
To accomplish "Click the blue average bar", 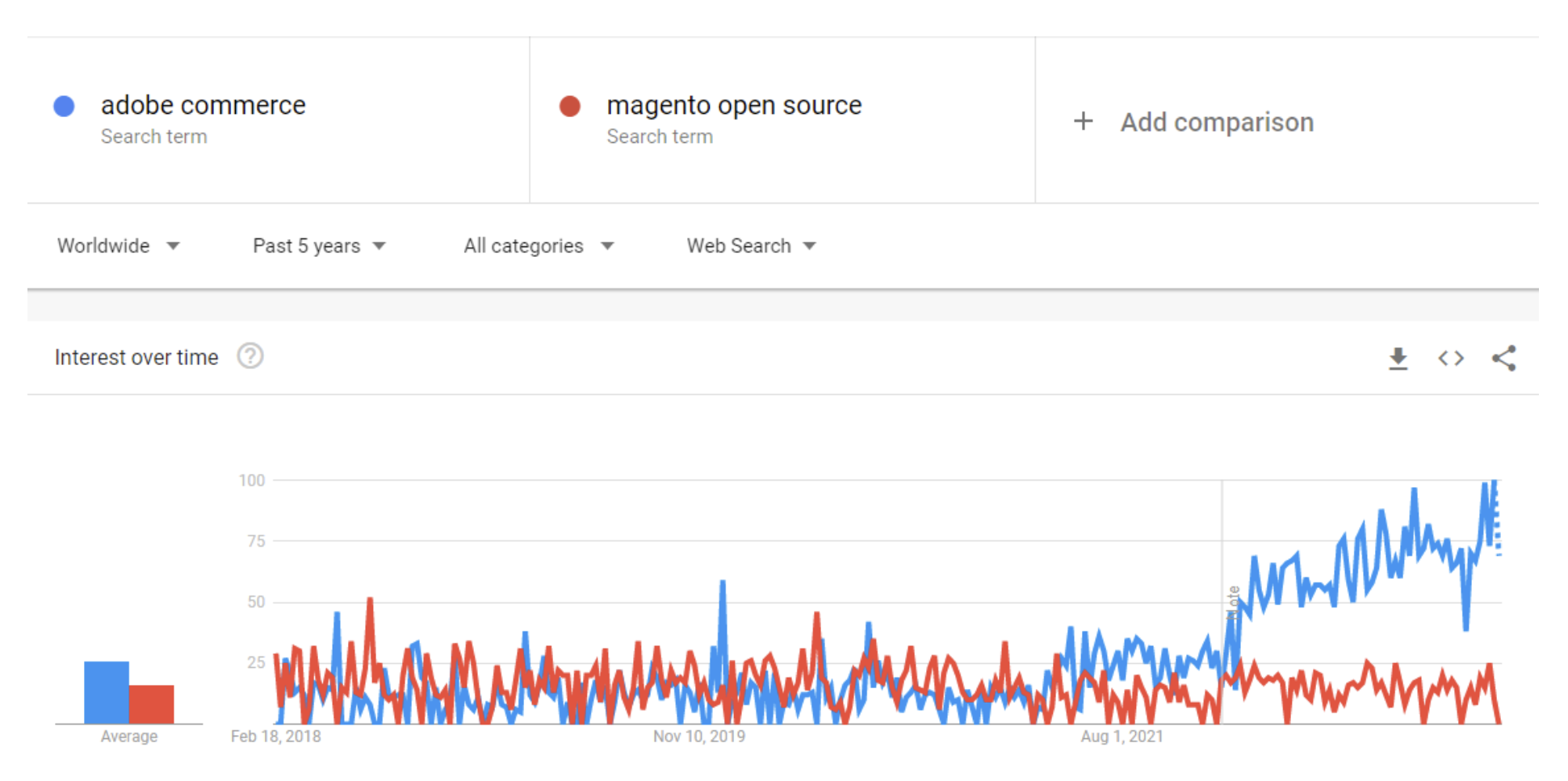I will pyautogui.click(x=107, y=692).
